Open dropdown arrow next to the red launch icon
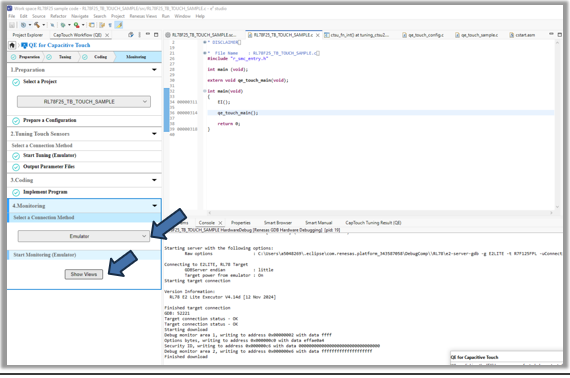 pos(83,25)
